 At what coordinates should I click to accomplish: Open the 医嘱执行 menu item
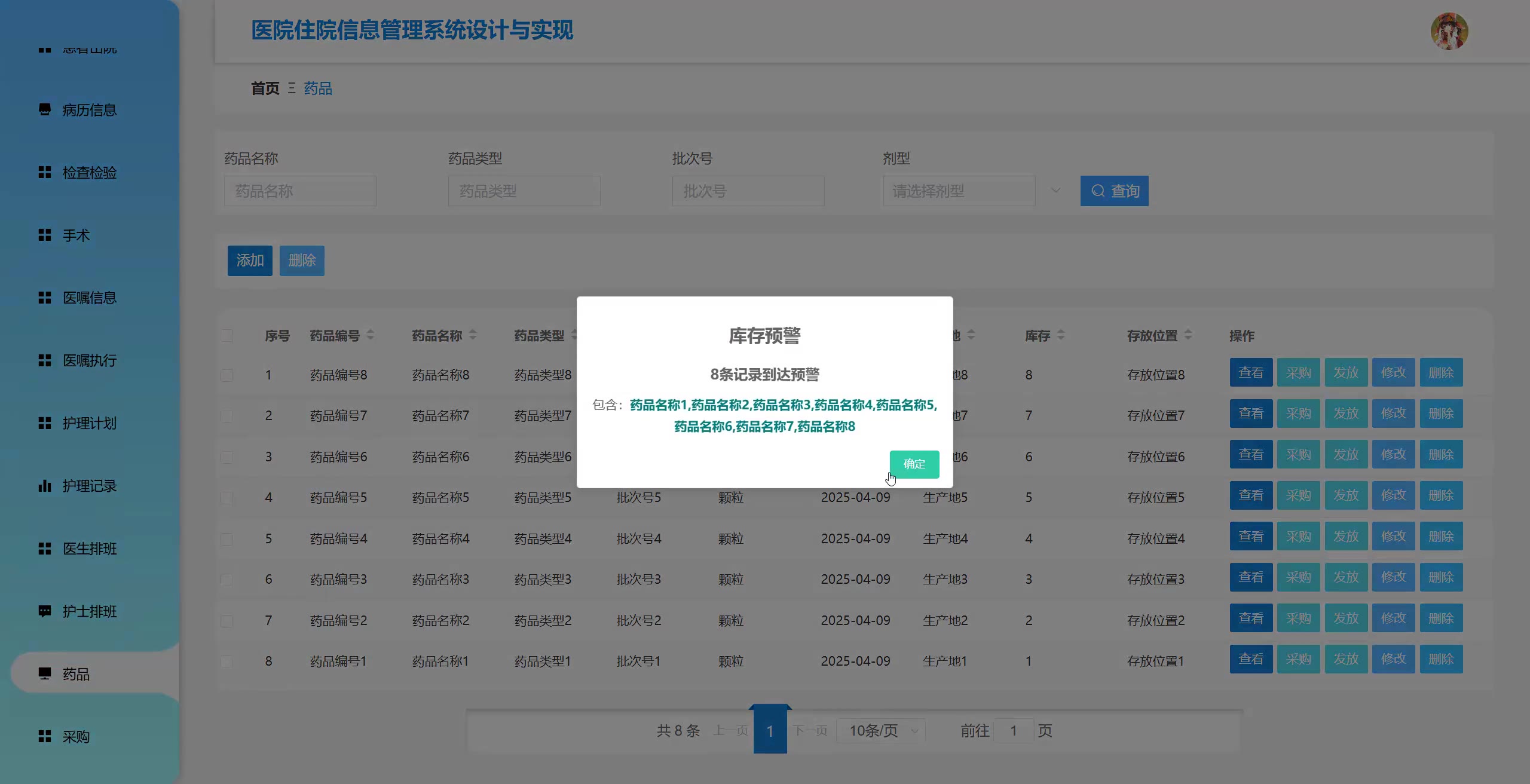90,360
